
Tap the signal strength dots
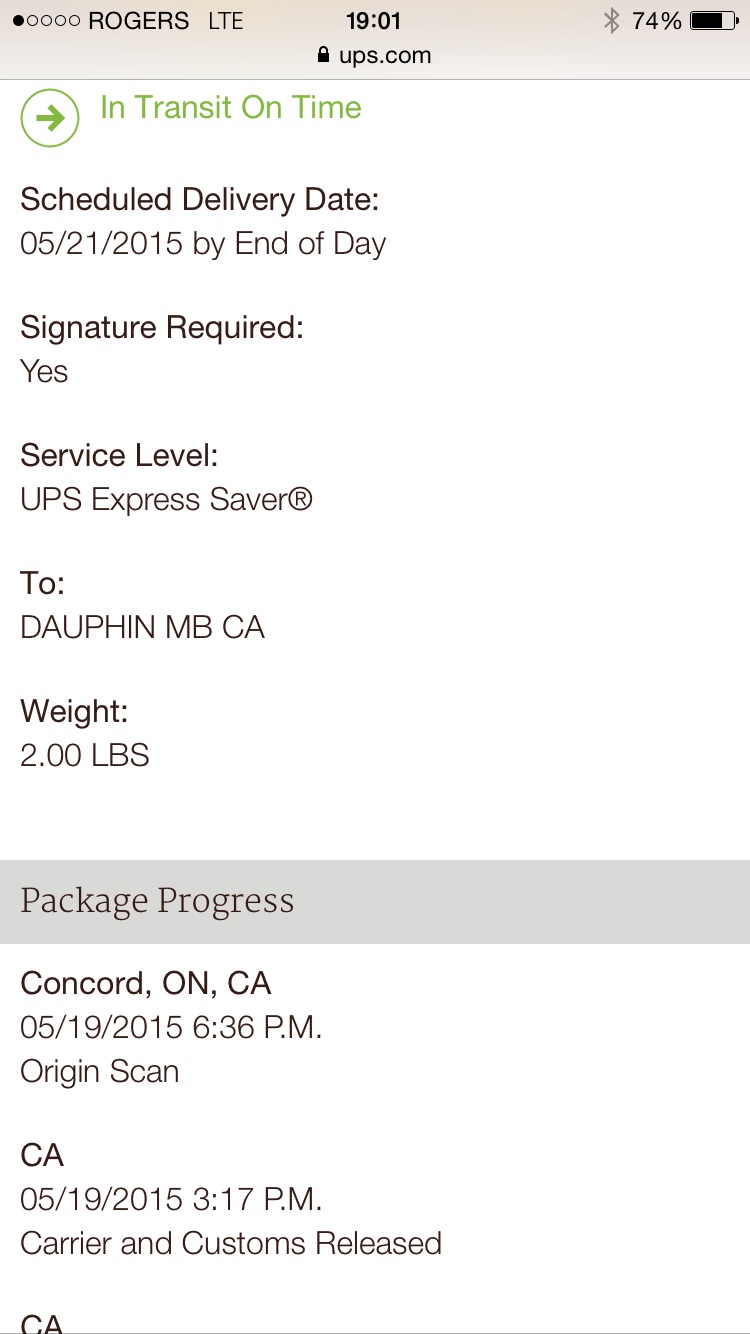pos(46,21)
